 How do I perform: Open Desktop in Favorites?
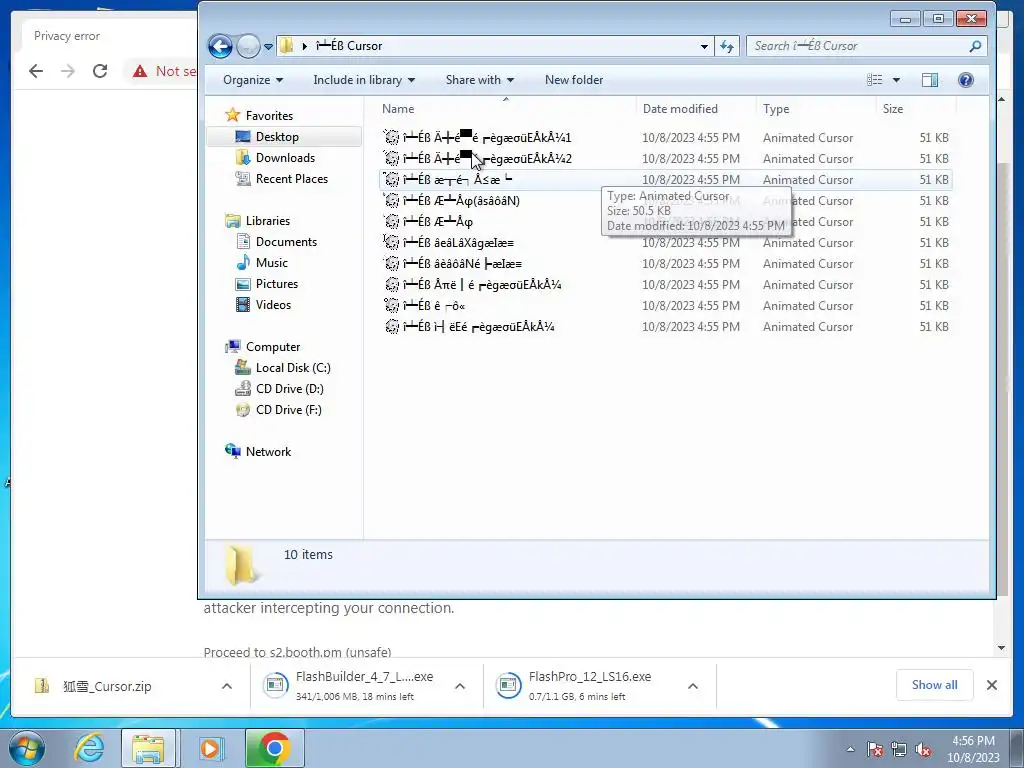click(277, 136)
